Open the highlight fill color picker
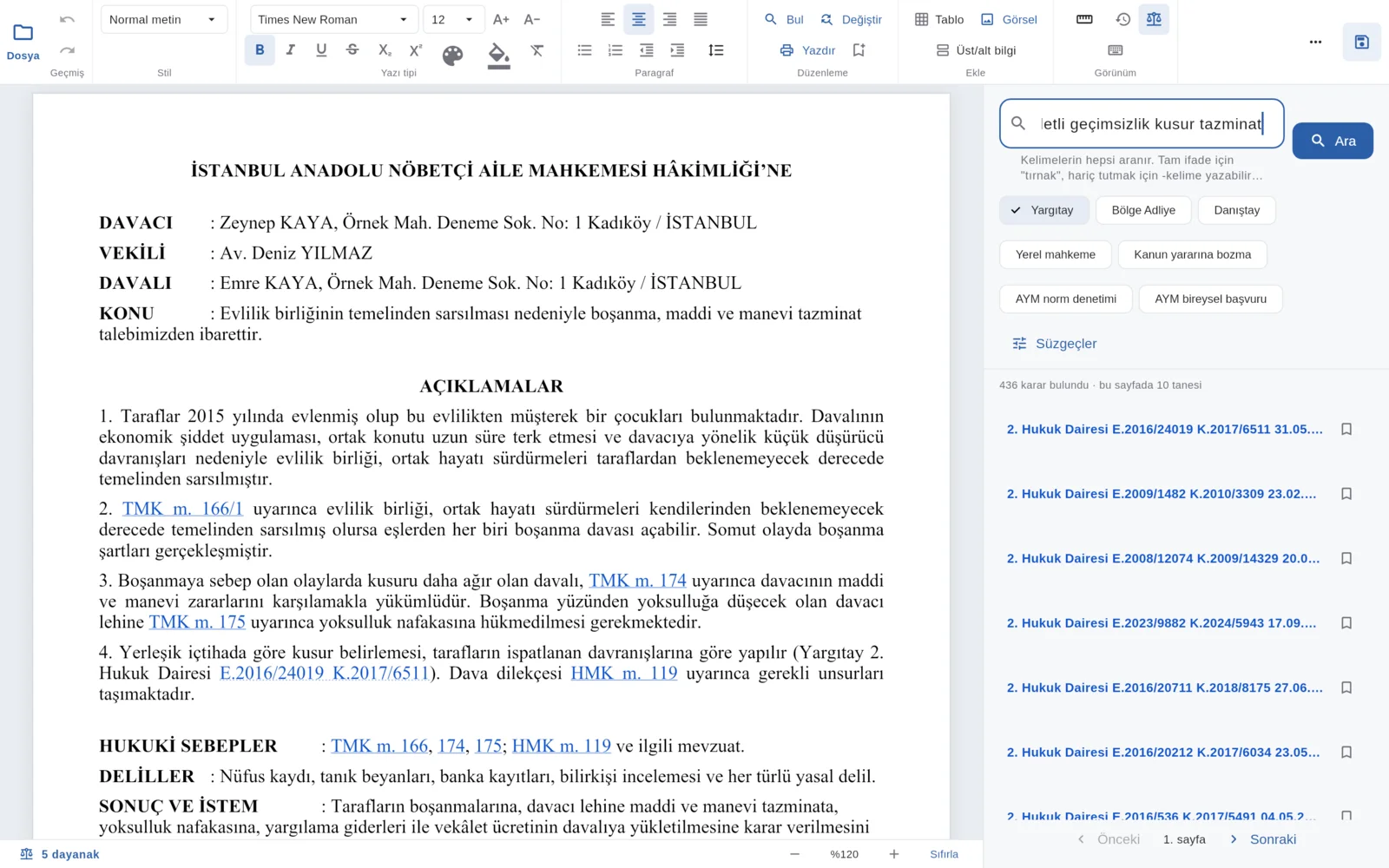1389x868 pixels. click(x=499, y=56)
